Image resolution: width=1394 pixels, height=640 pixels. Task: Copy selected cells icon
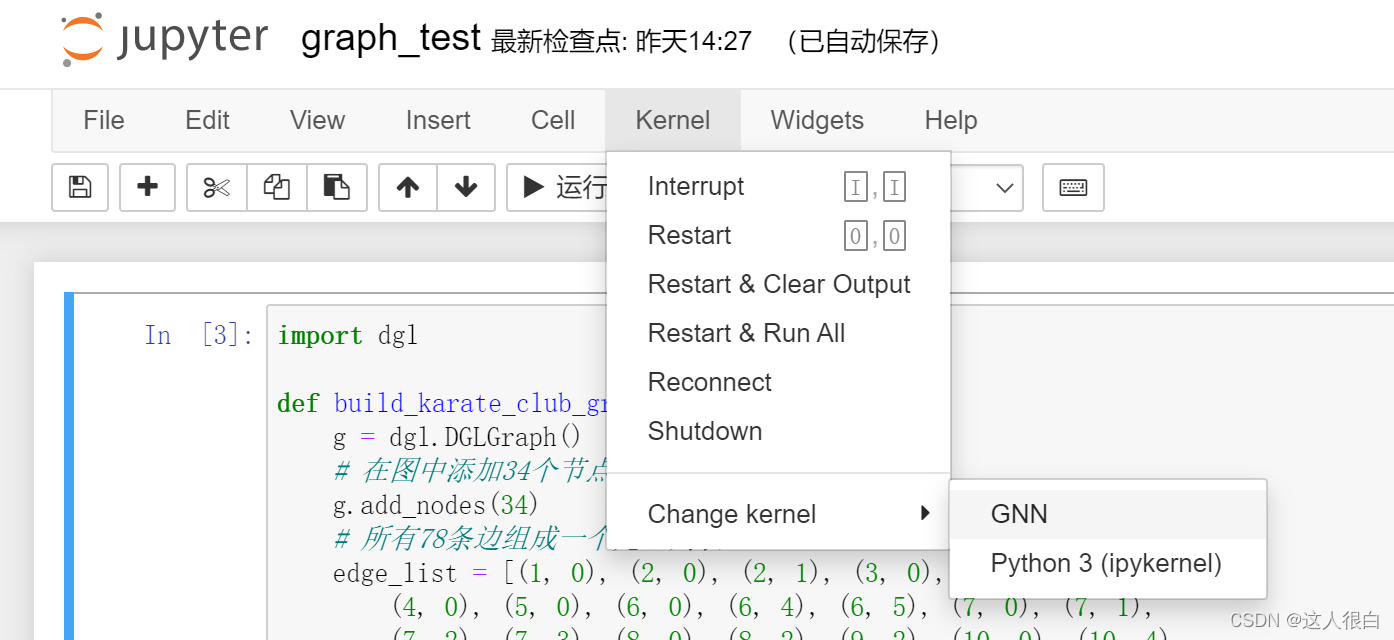[277, 187]
